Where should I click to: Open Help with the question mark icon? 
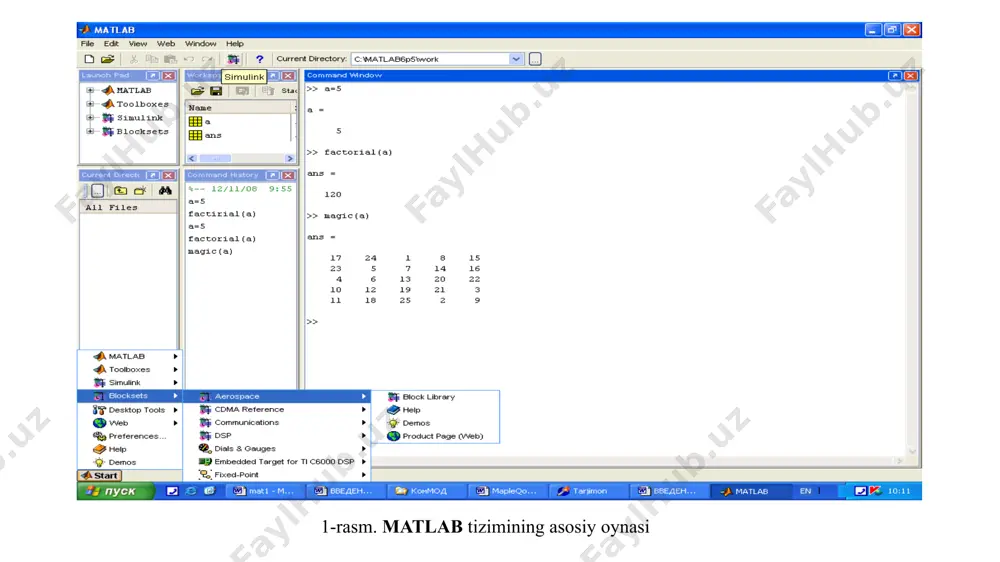click(260, 59)
